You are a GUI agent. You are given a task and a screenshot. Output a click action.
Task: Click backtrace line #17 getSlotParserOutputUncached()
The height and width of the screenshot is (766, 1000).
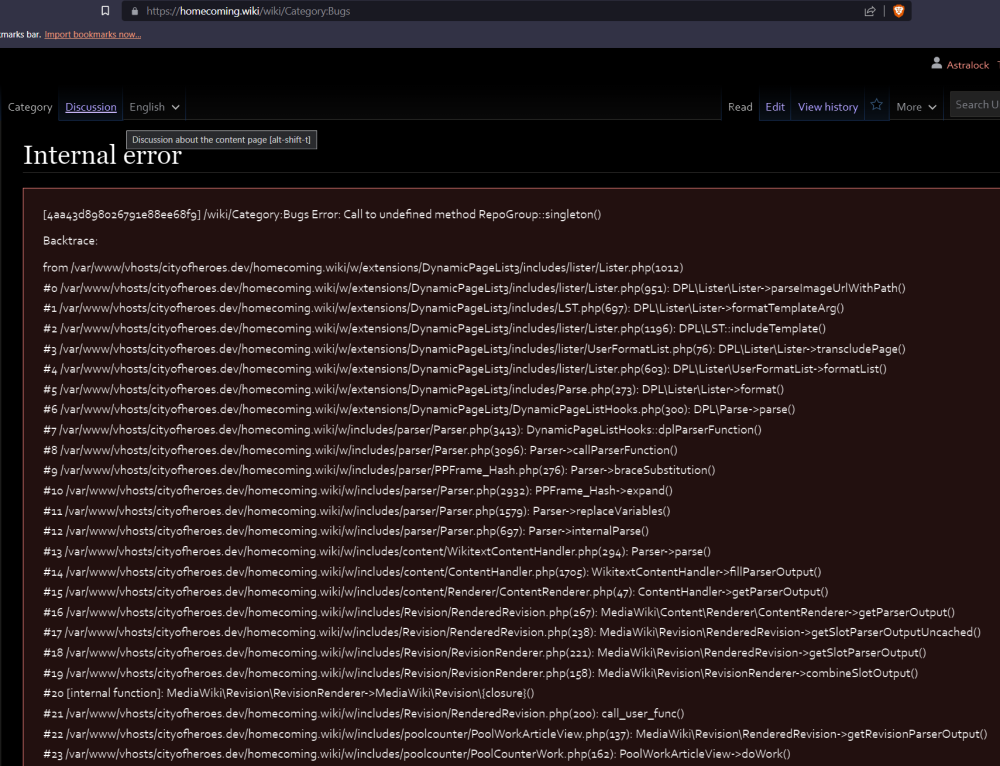pos(512,632)
